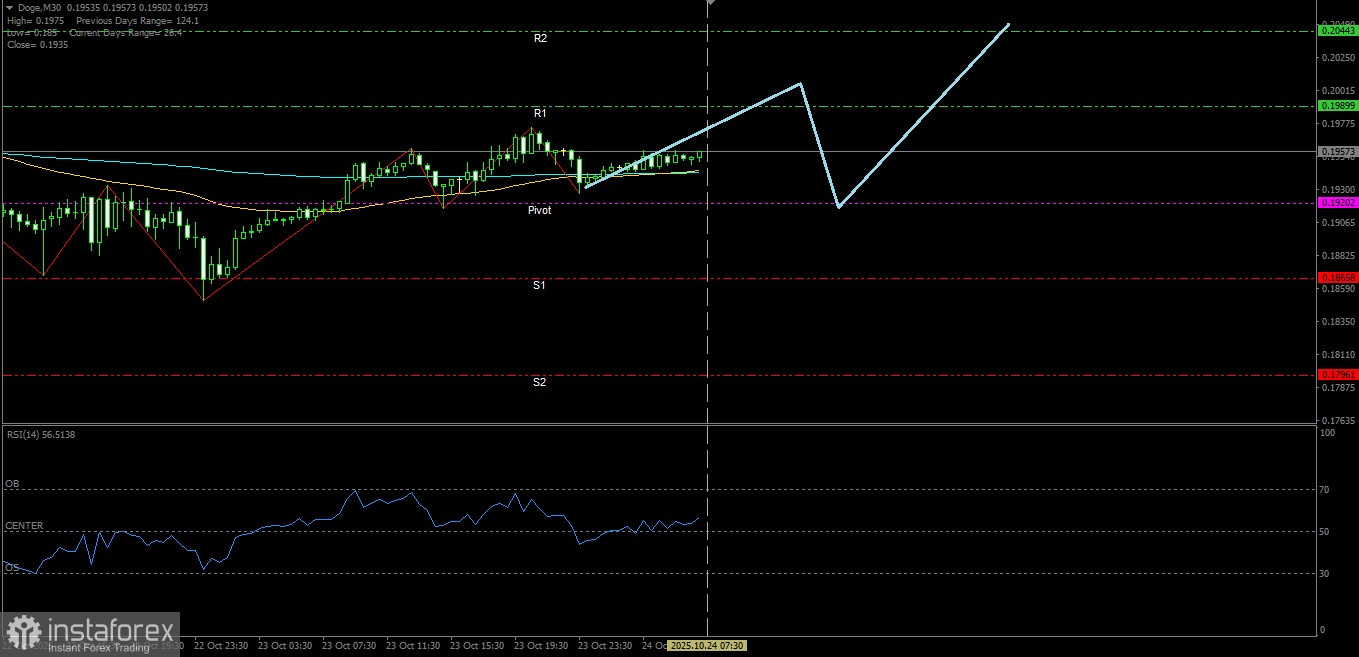Image resolution: width=1359 pixels, height=657 pixels.
Task: Click the CENTER level label in RSI
Action: pyautogui.click(x=24, y=525)
